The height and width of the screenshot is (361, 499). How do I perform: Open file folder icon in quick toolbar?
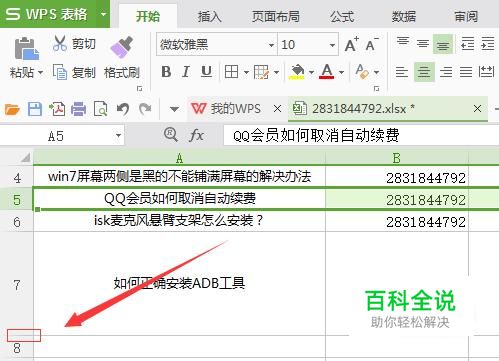12,109
